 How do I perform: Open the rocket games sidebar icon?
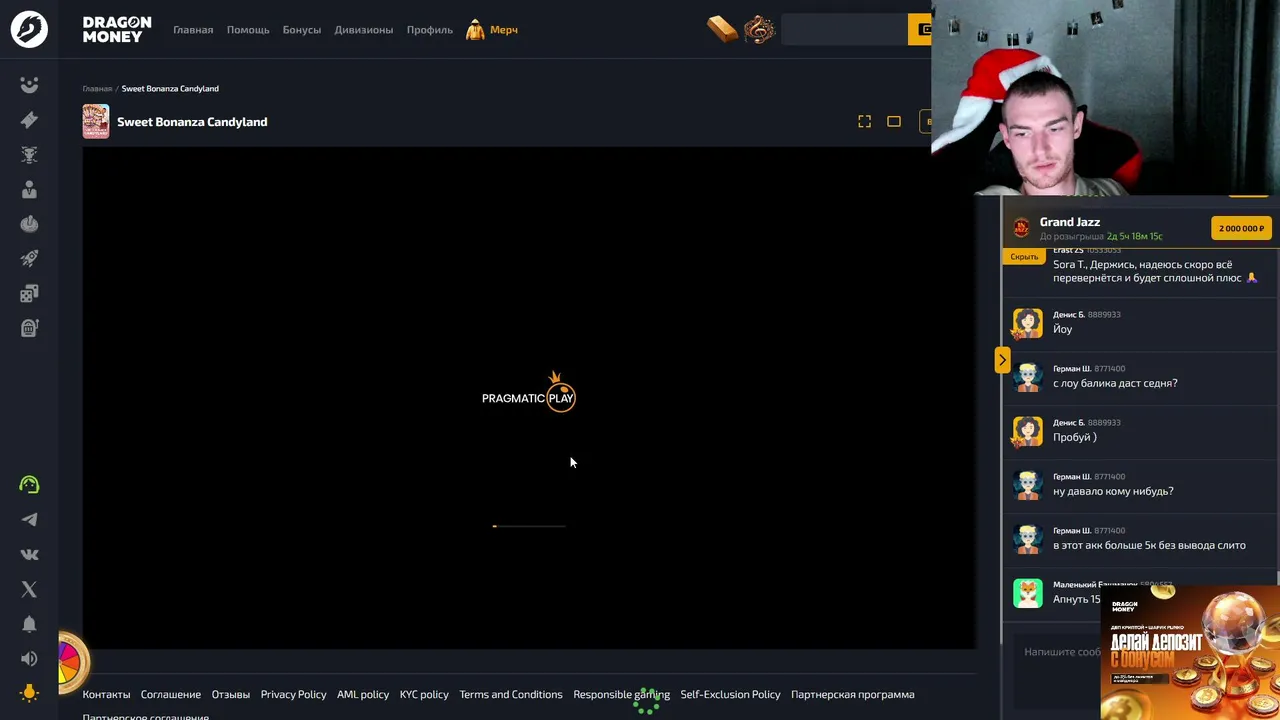(x=29, y=259)
